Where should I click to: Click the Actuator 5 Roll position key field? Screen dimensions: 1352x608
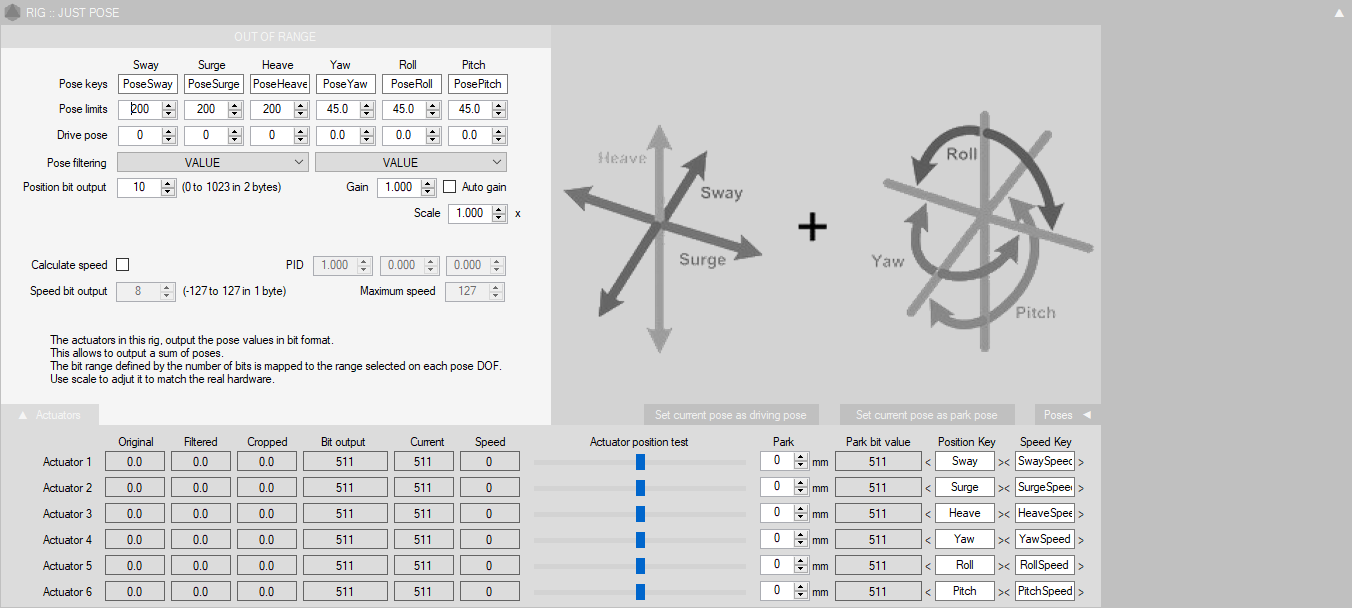tap(965, 565)
